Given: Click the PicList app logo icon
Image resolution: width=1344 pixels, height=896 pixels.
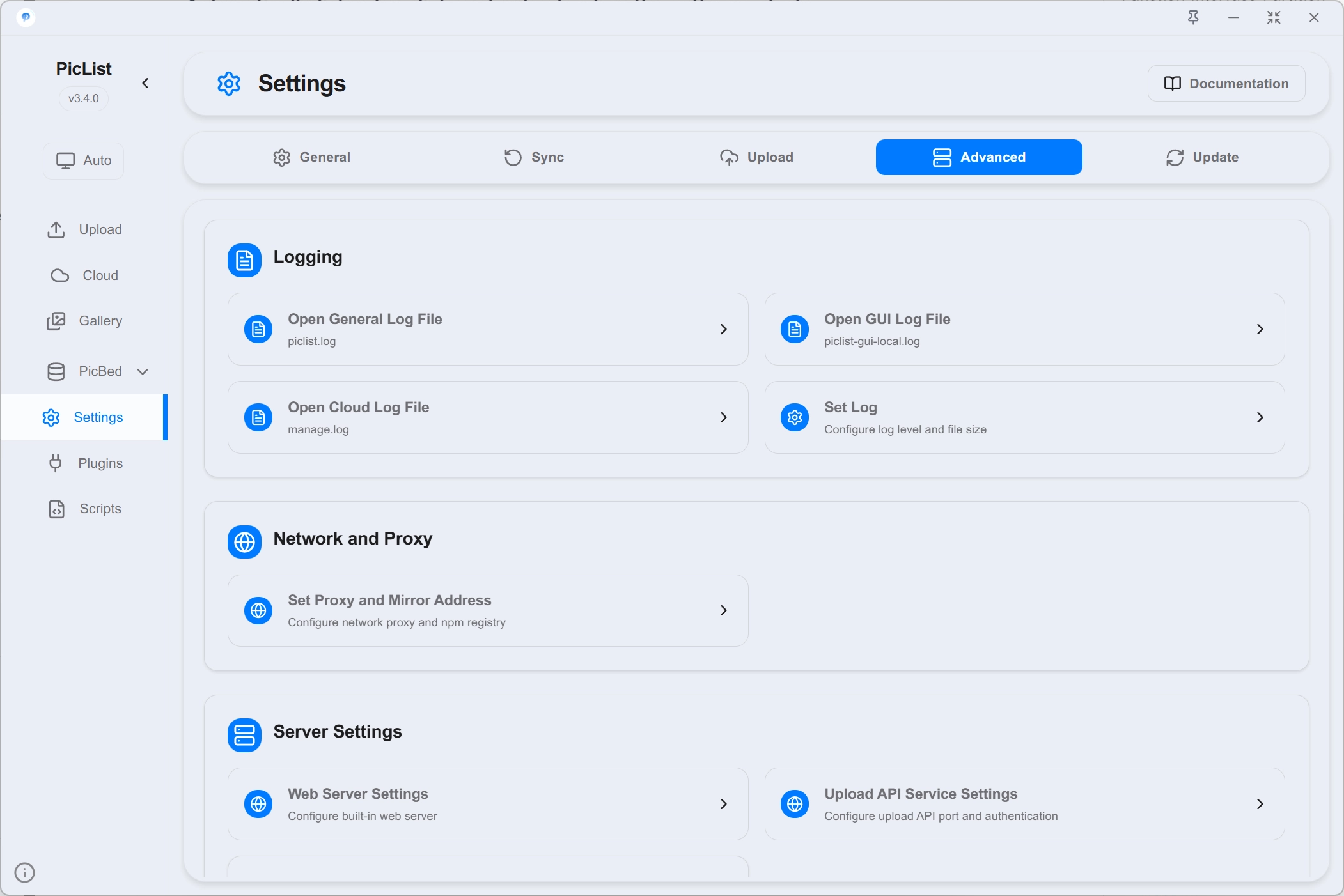Looking at the screenshot, I should pos(26,17).
